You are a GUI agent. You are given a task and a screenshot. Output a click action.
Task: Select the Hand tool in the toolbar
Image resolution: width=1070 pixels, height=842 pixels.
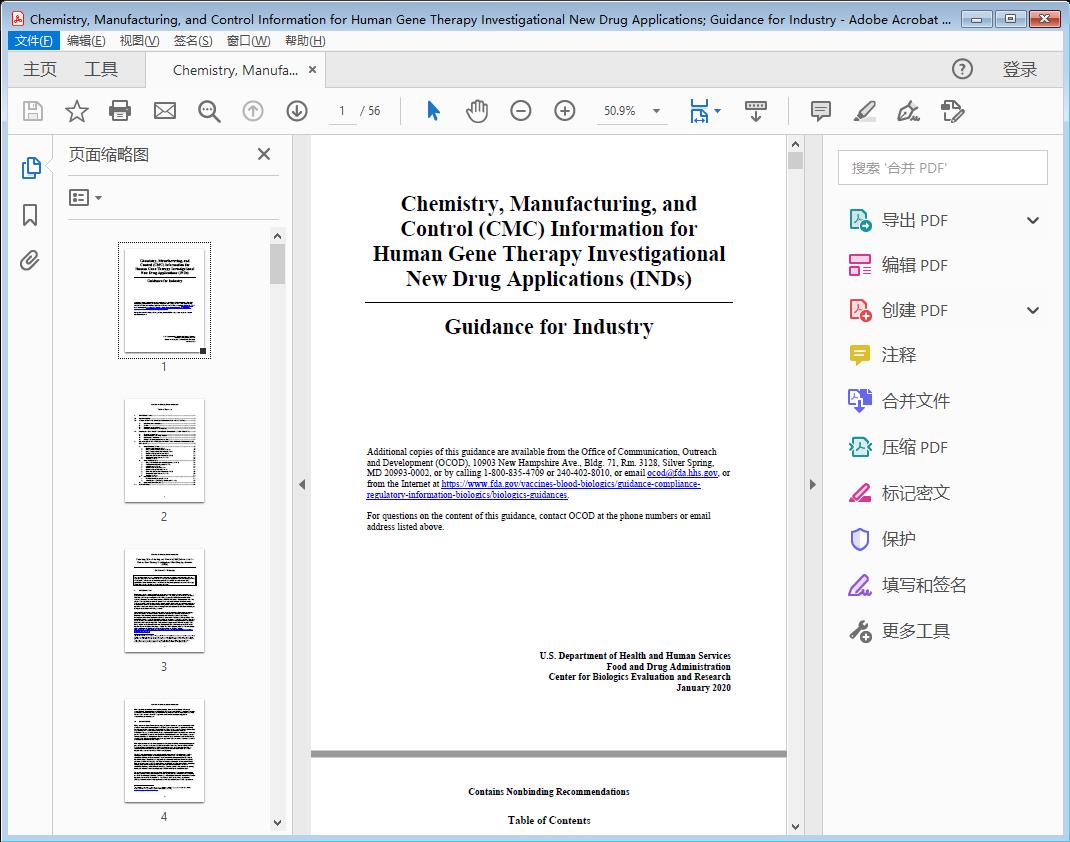(x=477, y=111)
